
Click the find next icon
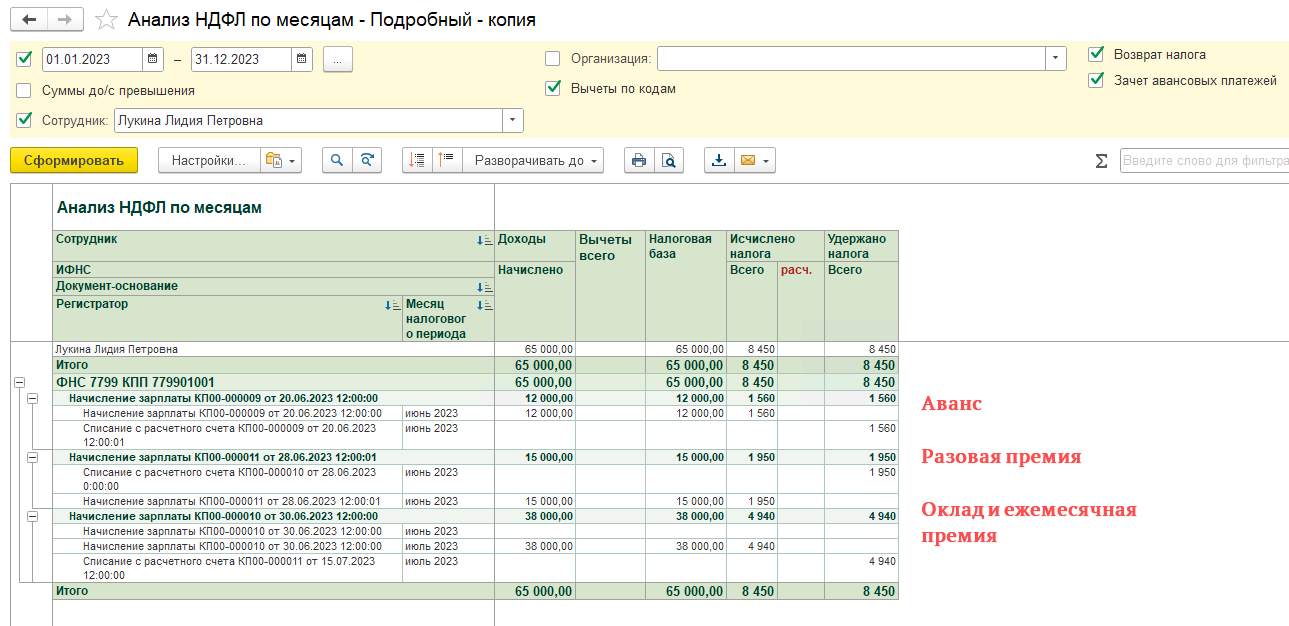coord(367,160)
